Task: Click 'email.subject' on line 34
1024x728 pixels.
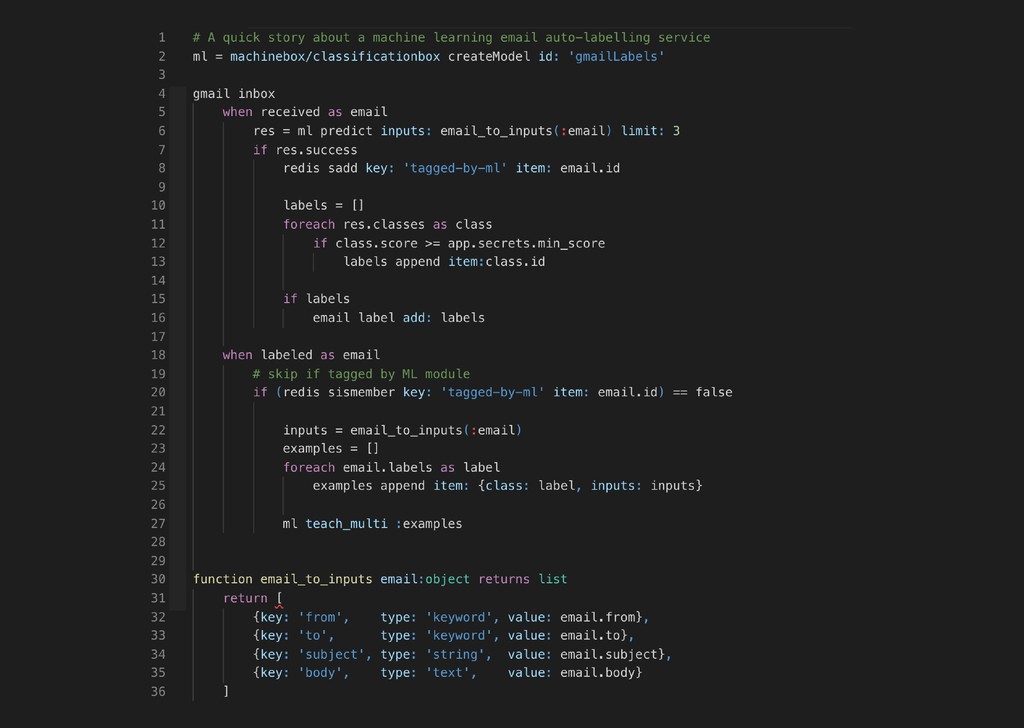Action: [x=609, y=654]
